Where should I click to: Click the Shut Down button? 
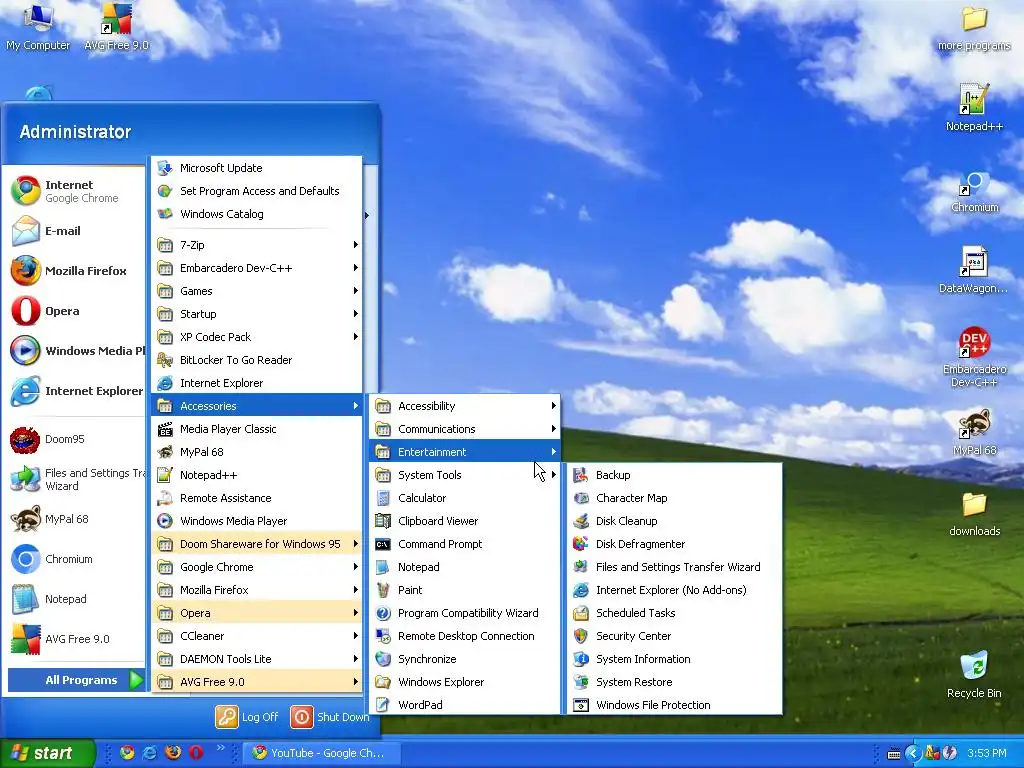point(329,717)
